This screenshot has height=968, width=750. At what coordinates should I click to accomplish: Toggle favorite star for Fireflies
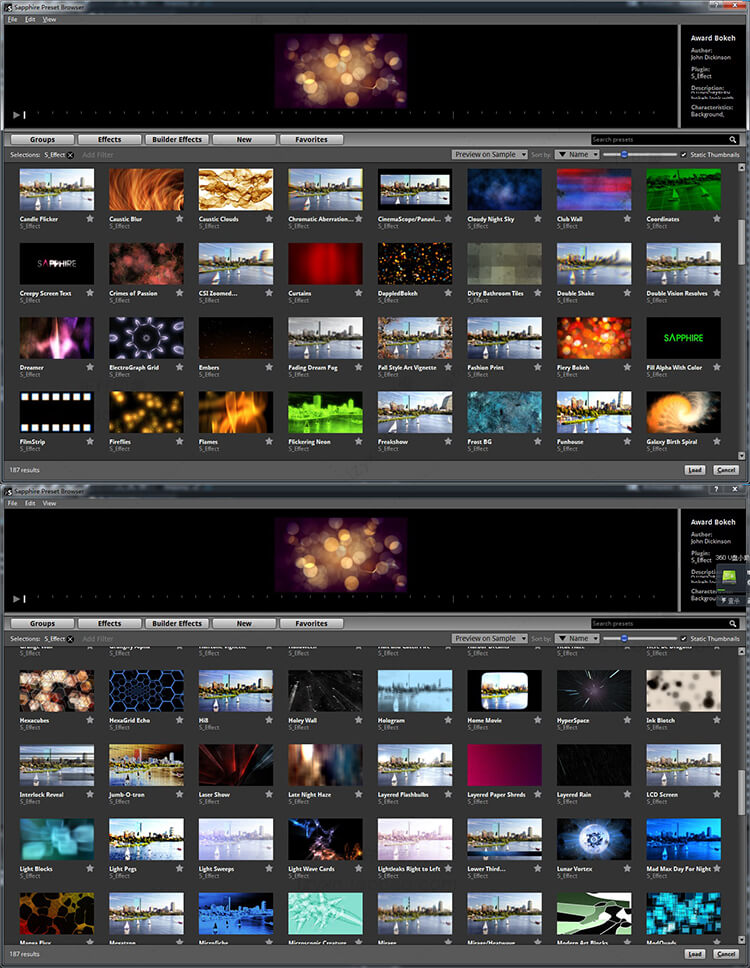(180, 441)
